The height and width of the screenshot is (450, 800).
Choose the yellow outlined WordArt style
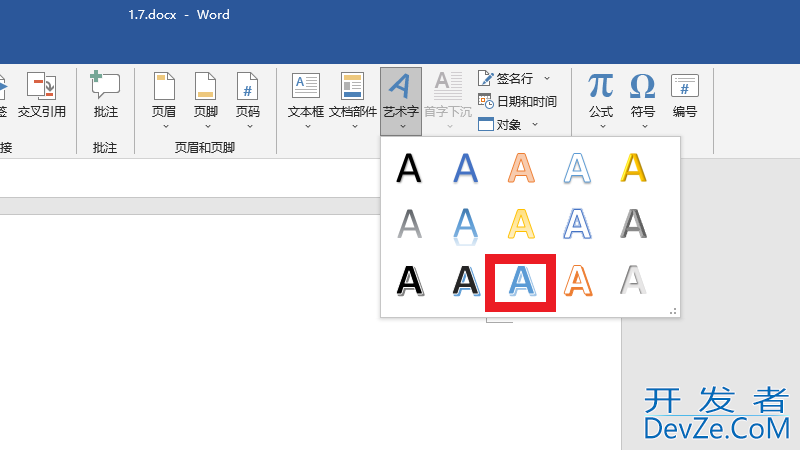521,224
